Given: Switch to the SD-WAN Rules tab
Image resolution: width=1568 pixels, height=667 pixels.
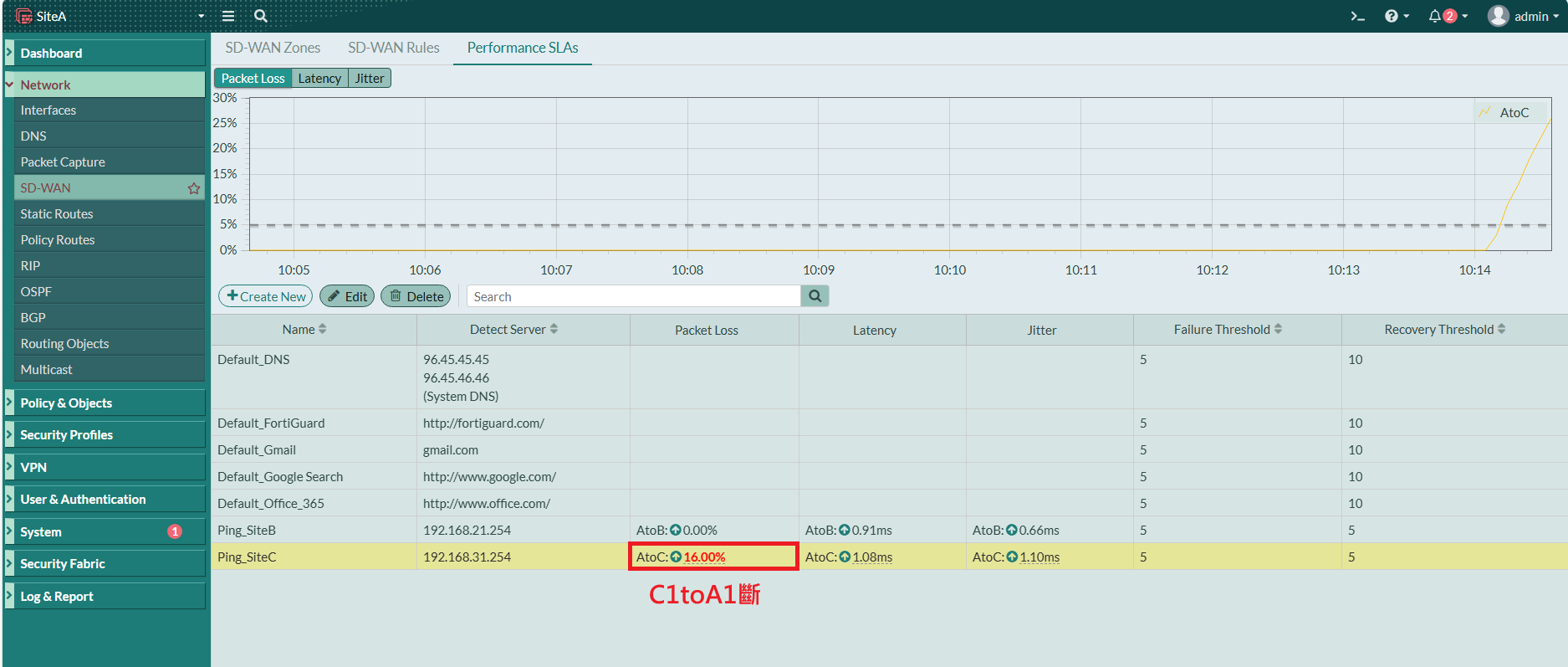Looking at the screenshot, I should click(394, 48).
